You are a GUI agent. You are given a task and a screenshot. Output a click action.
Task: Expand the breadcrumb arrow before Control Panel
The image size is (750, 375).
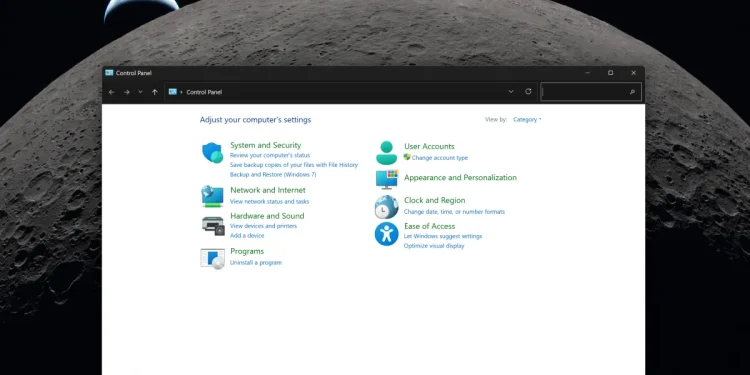point(181,92)
